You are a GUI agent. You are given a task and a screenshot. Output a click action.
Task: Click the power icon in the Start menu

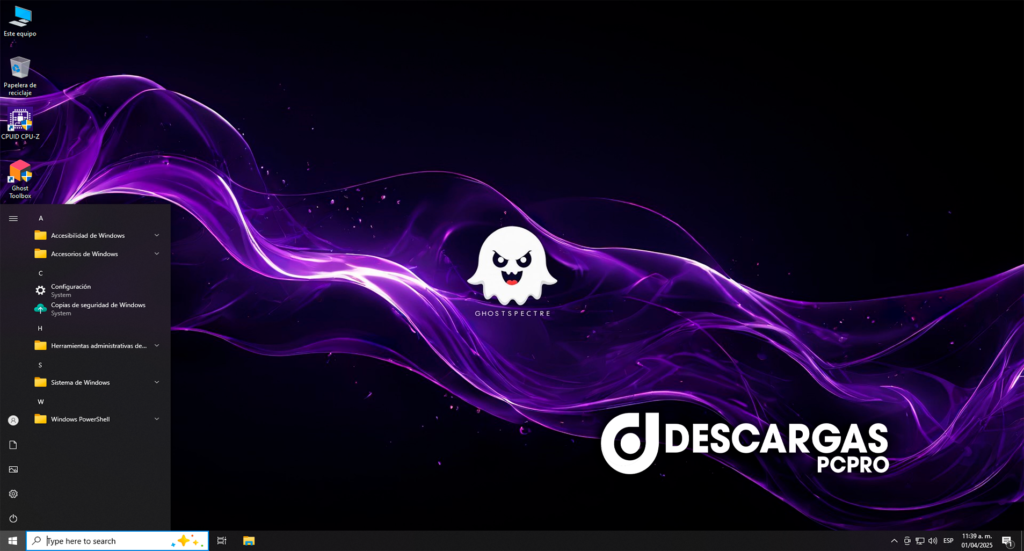pyautogui.click(x=13, y=518)
